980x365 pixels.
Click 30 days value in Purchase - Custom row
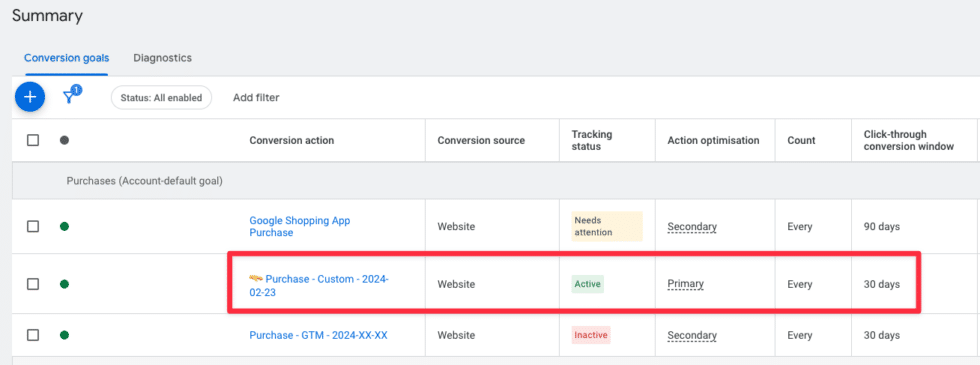coord(882,284)
